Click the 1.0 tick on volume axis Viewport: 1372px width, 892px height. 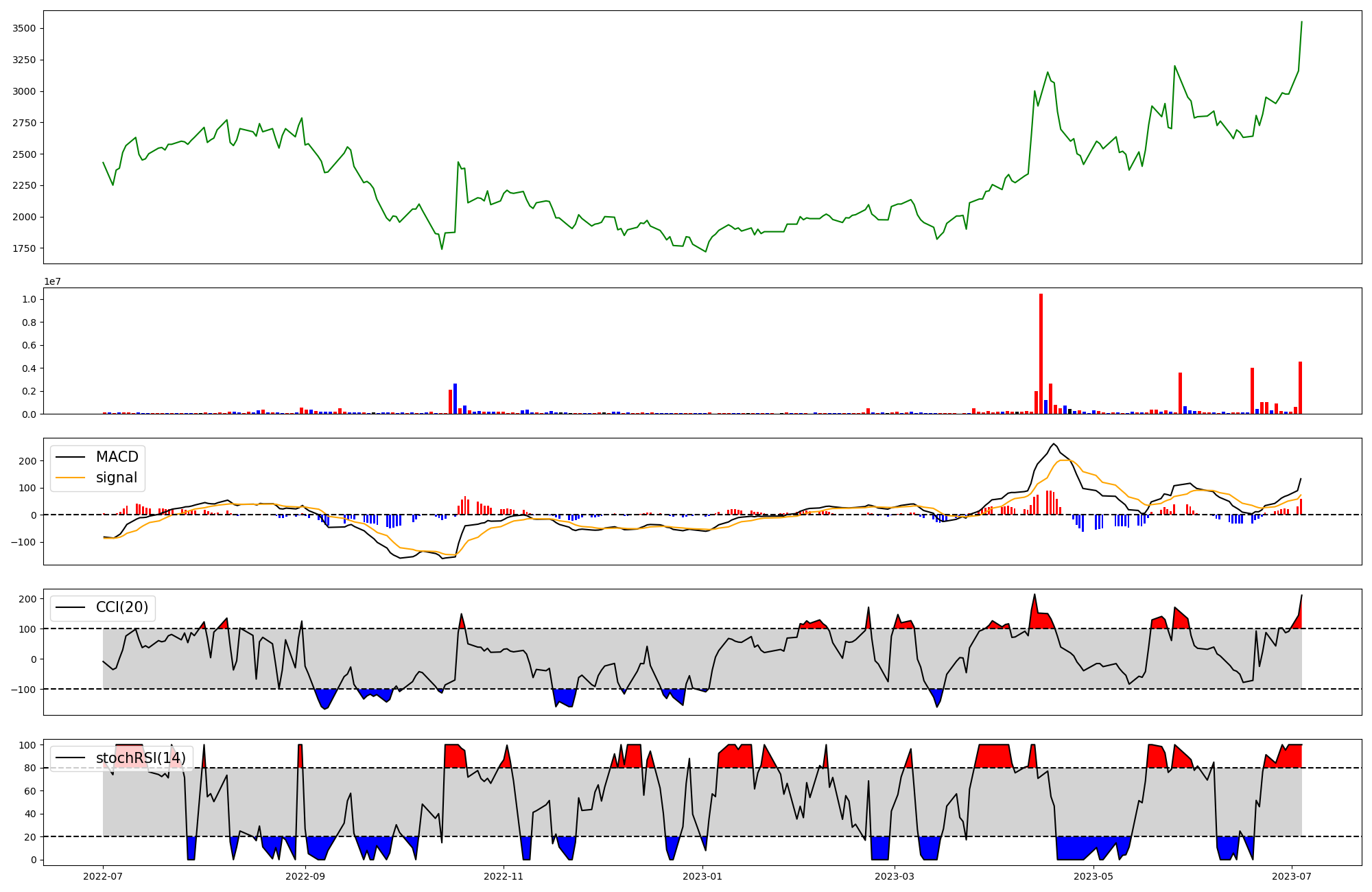pyautogui.click(x=29, y=299)
